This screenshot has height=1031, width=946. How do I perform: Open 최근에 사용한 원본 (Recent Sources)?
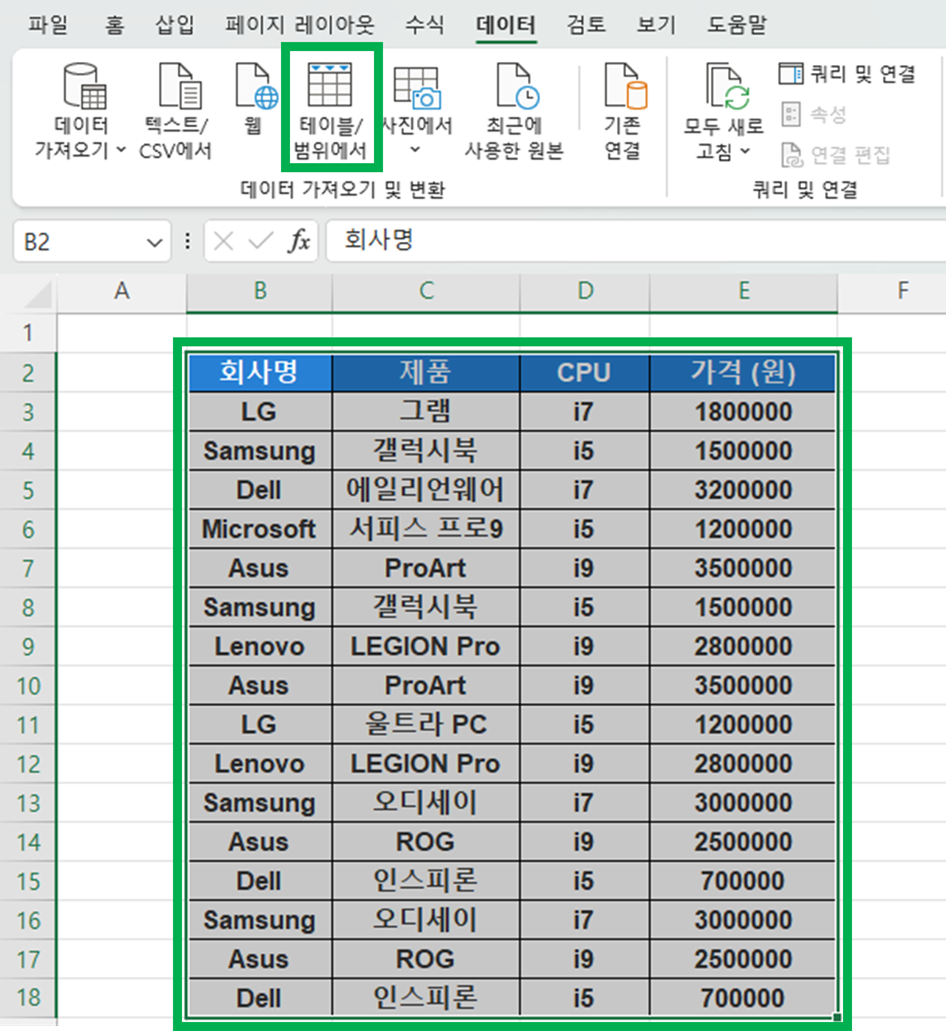514,110
